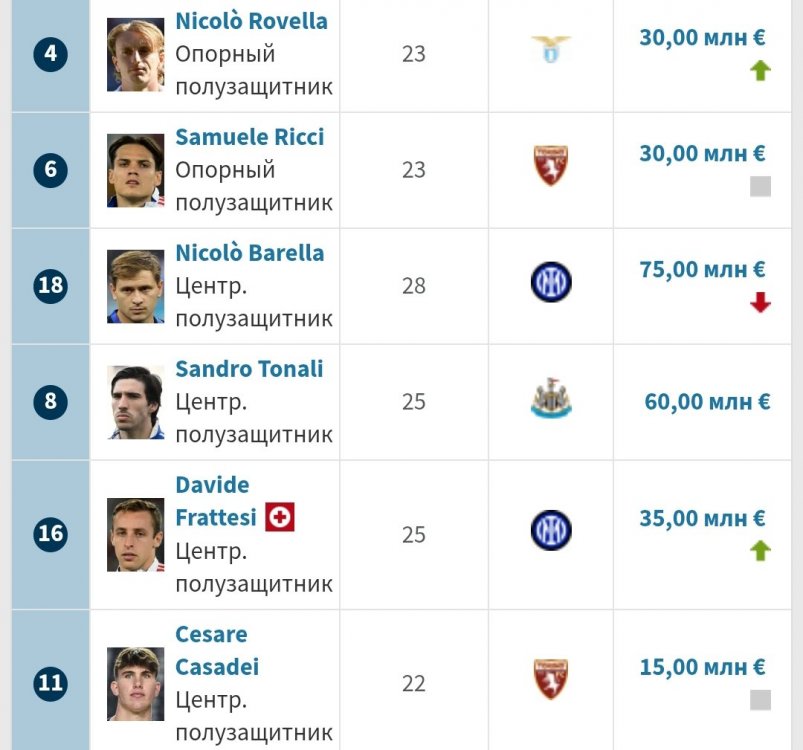The height and width of the screenshot is (750, 803).
Task: Click grey unchanged-value square in Ricci row
Action: click(760, 186)
